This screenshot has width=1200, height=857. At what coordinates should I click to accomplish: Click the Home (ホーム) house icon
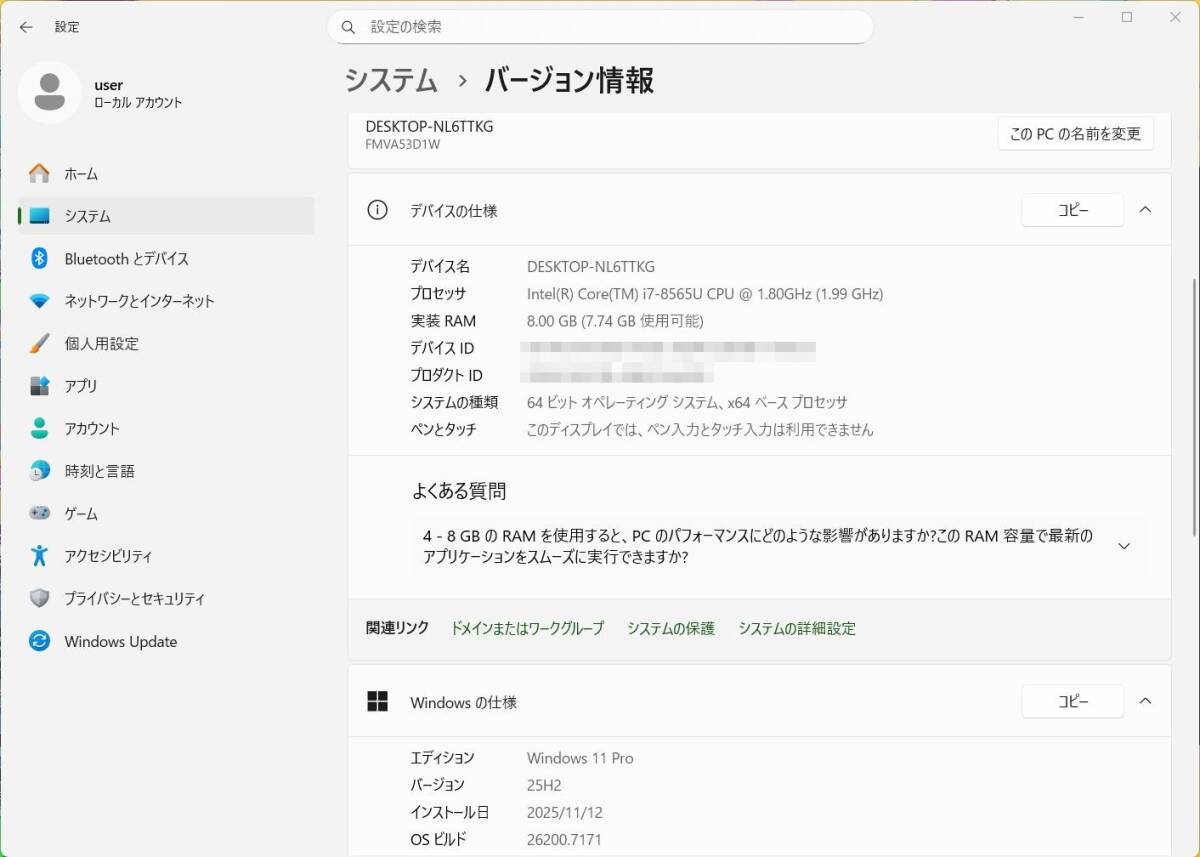tap(39, 174)
